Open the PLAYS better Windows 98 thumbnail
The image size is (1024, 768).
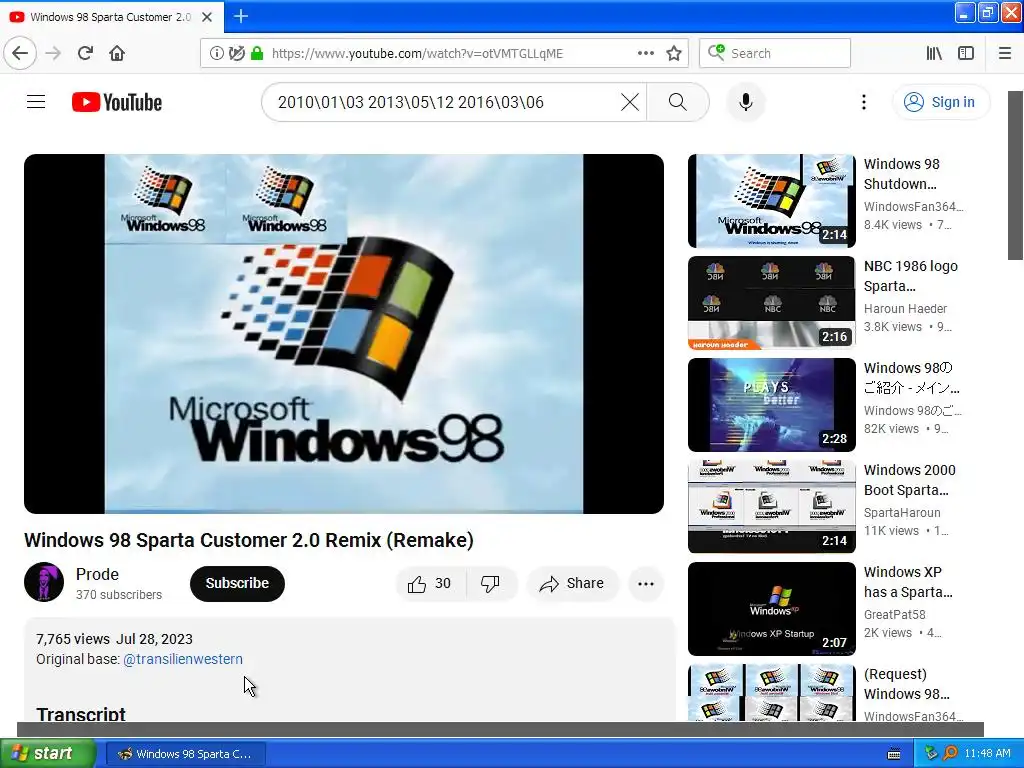tap(771, 405)
